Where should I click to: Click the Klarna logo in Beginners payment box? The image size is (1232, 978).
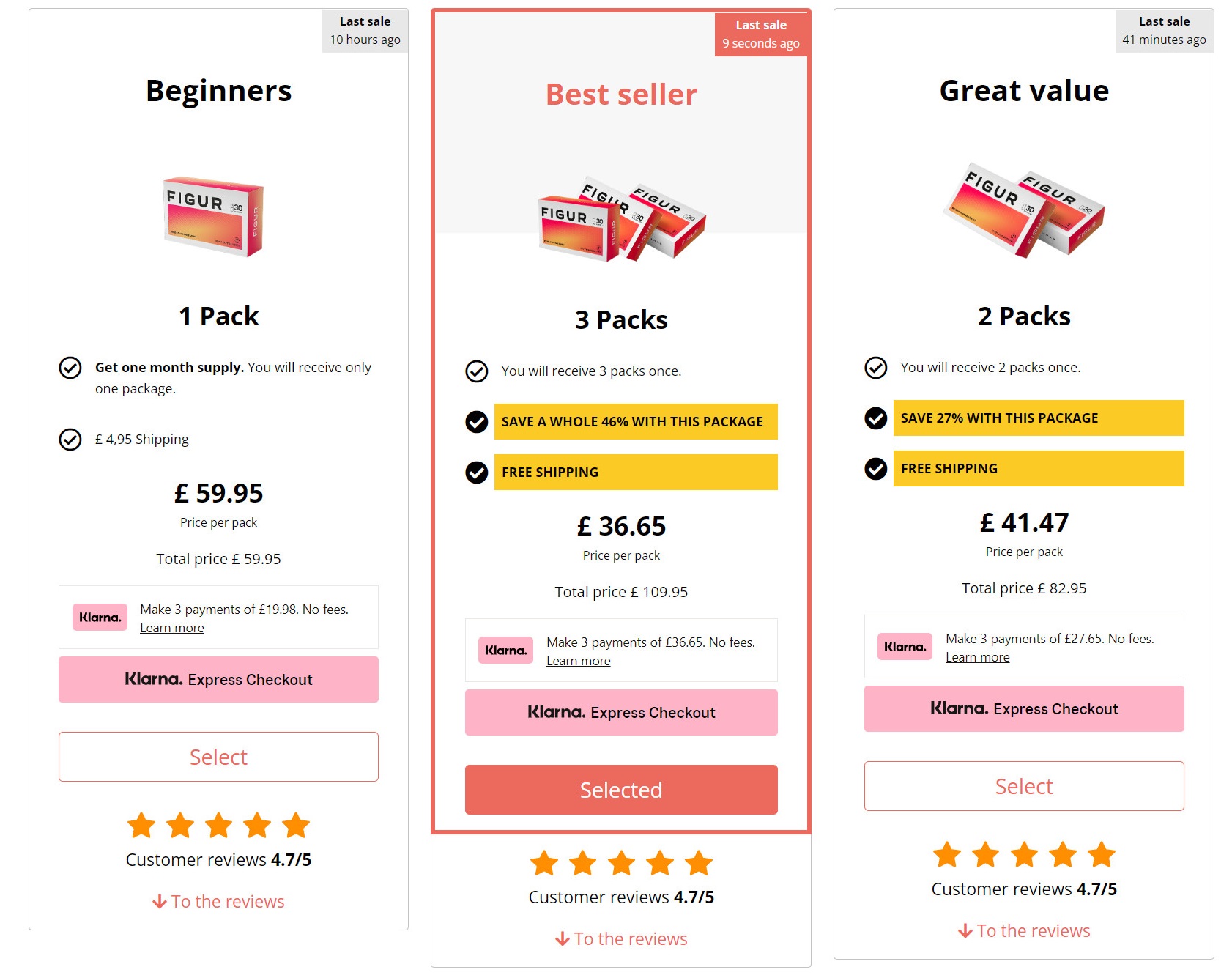click(x=100, y=618)
